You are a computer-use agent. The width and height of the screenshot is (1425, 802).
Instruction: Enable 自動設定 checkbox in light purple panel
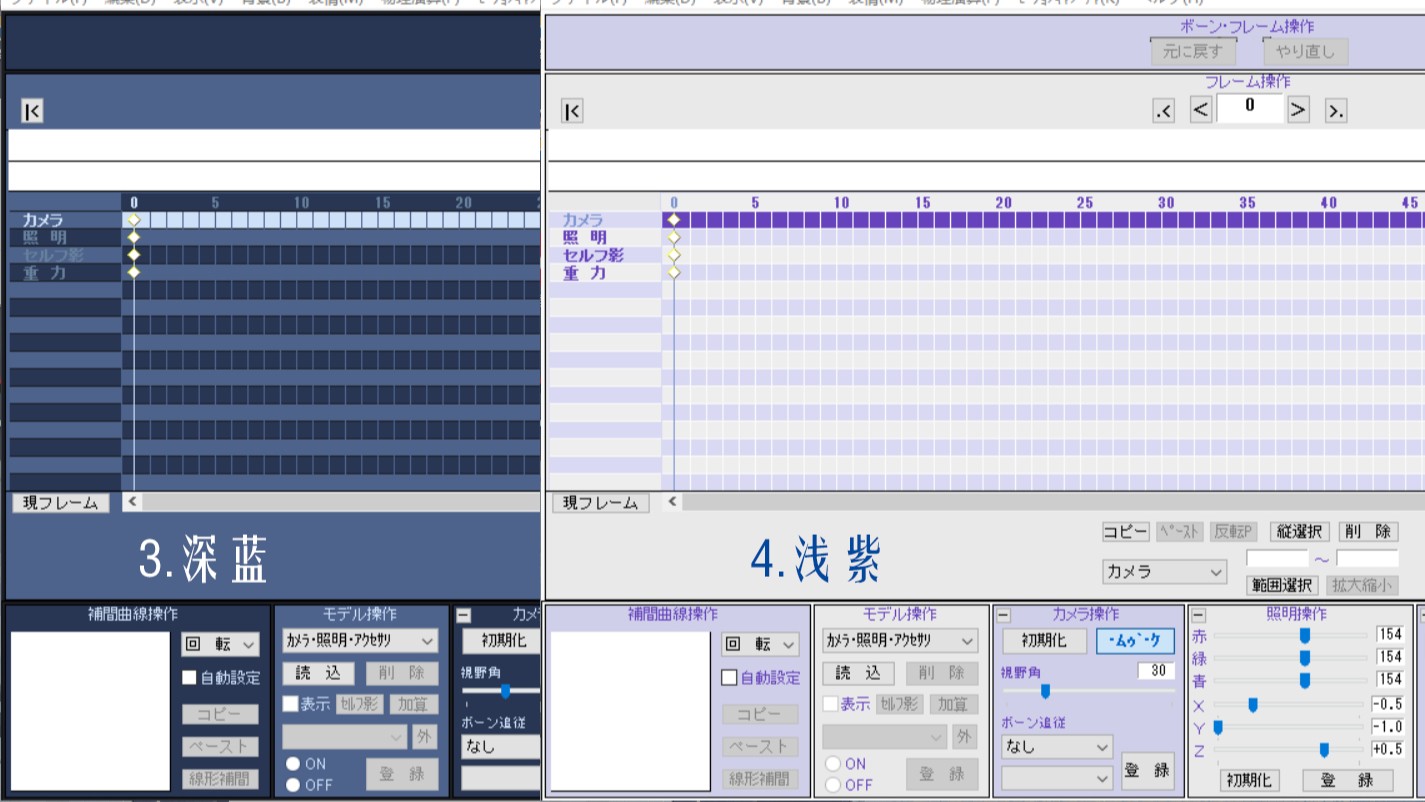pos(730,678)
